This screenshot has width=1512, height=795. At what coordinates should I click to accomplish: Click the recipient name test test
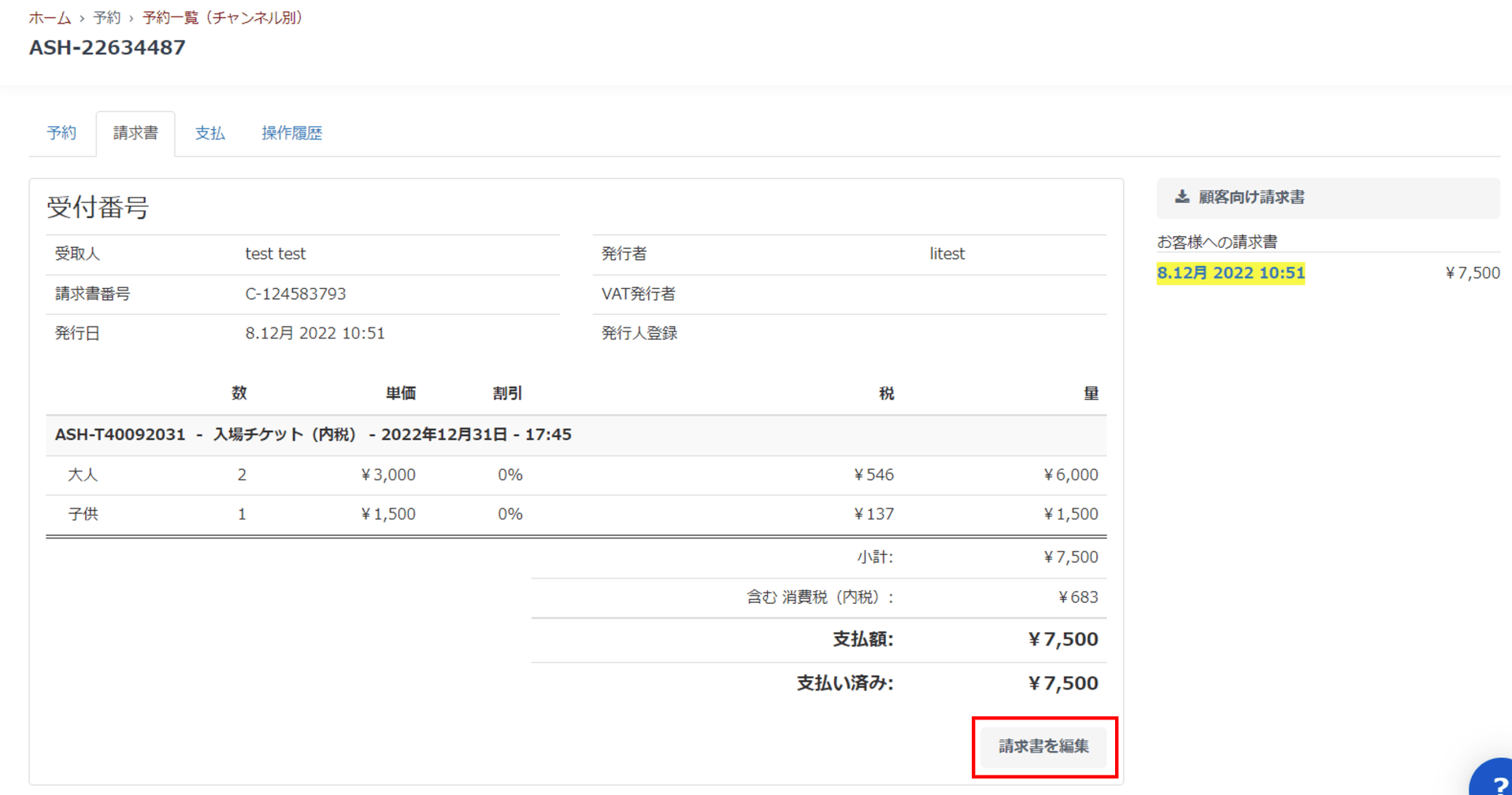coord(275,253)
